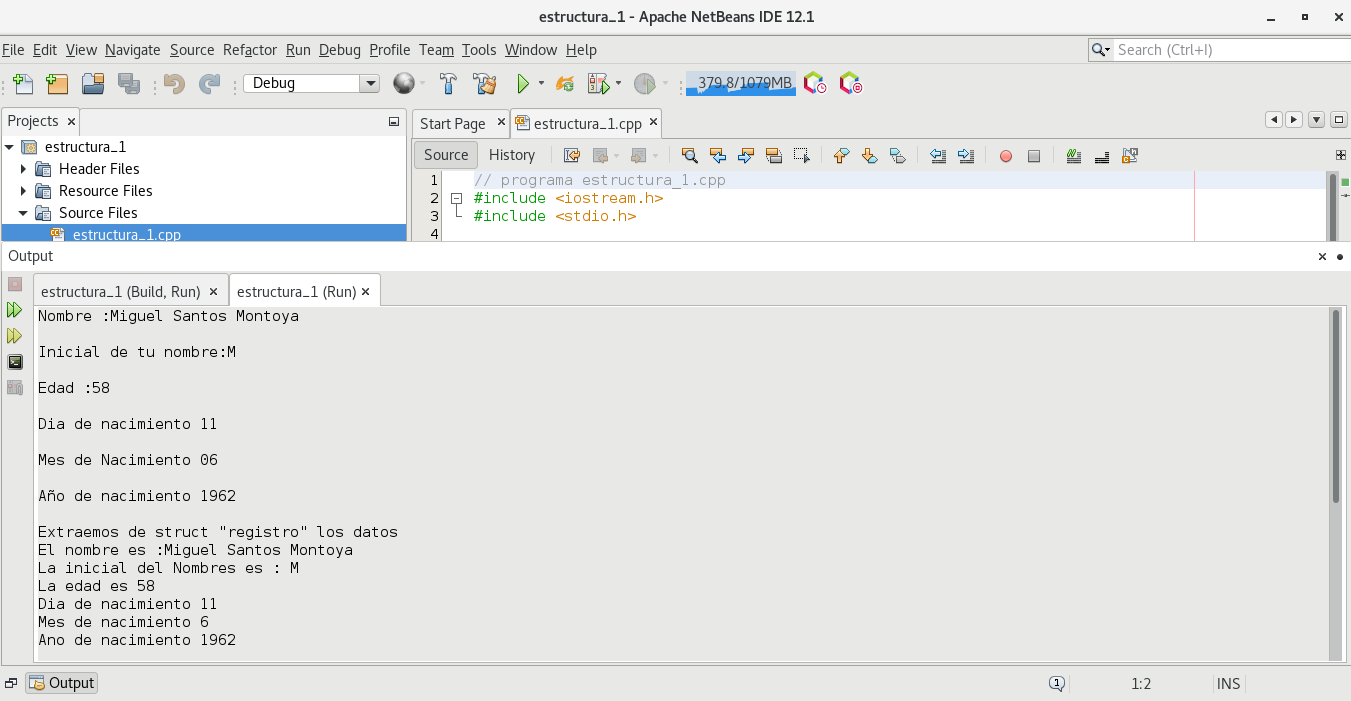Run the project with green play icon

pos(522,84)
